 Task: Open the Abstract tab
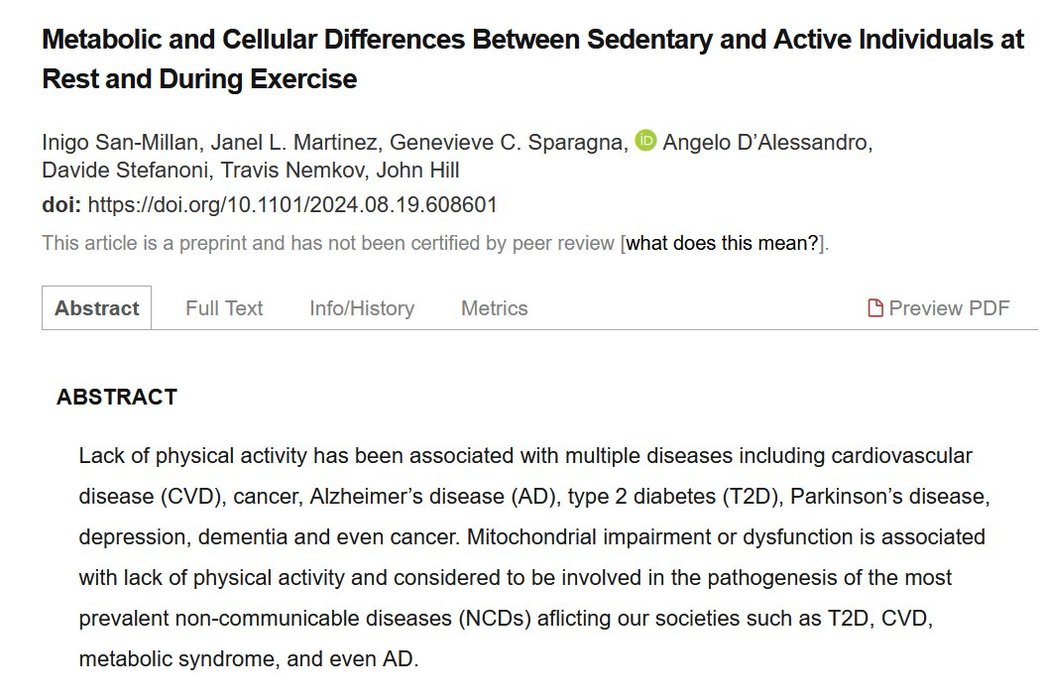click(97, 308)
